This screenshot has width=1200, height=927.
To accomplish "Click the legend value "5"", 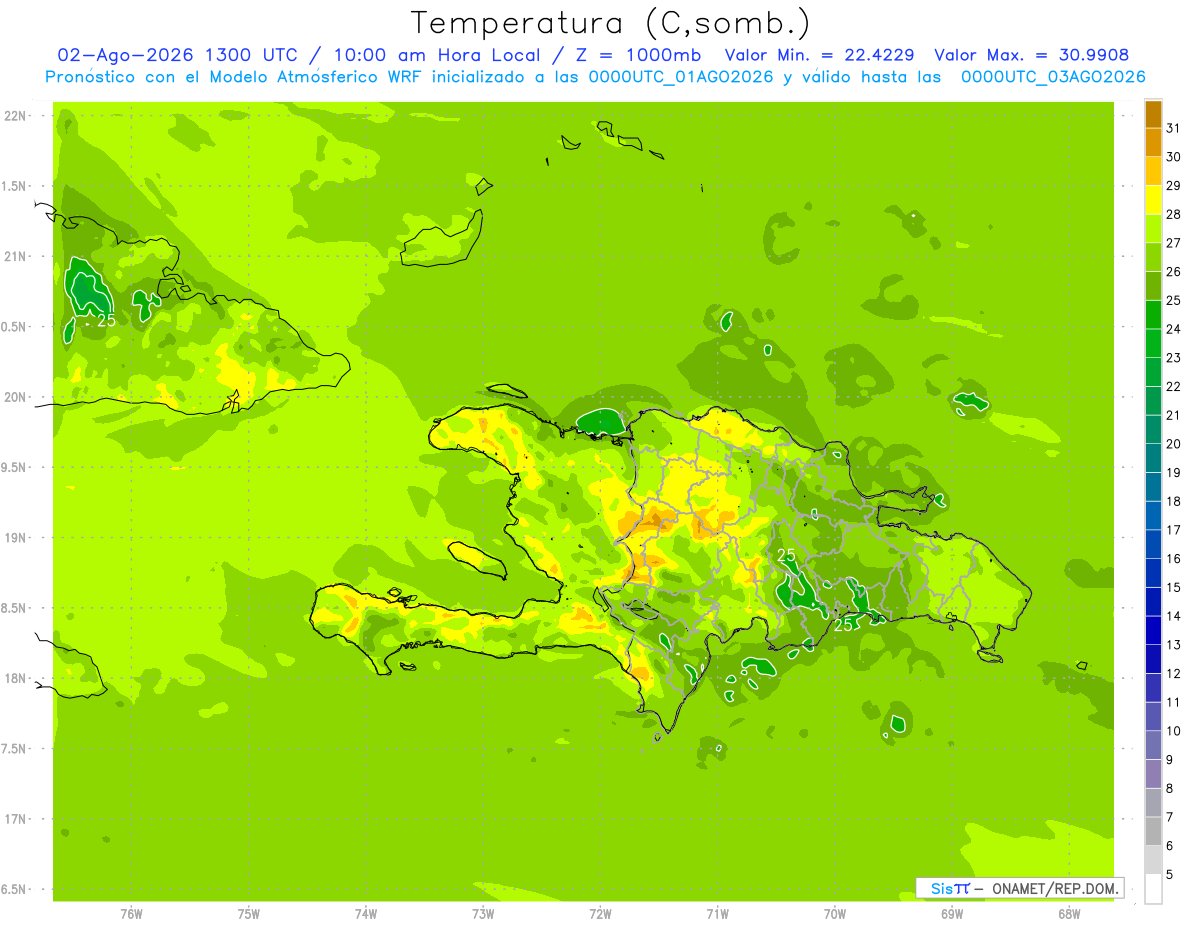I will 1169,875.
